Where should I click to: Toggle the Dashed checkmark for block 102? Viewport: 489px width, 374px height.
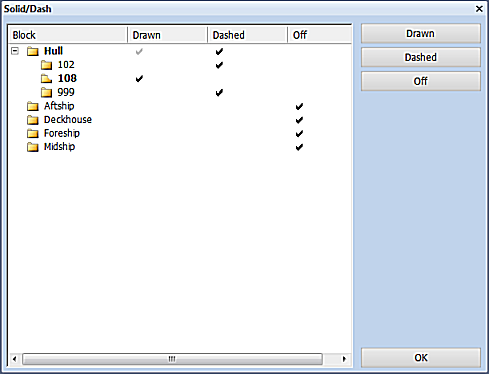pyautogui.click(x=219, y=65)
